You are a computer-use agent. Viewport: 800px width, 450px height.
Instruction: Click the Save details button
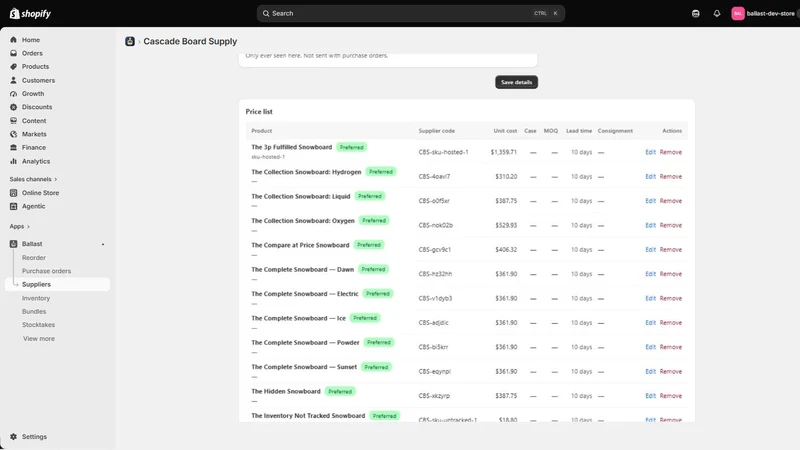click(x=516, y=82)
